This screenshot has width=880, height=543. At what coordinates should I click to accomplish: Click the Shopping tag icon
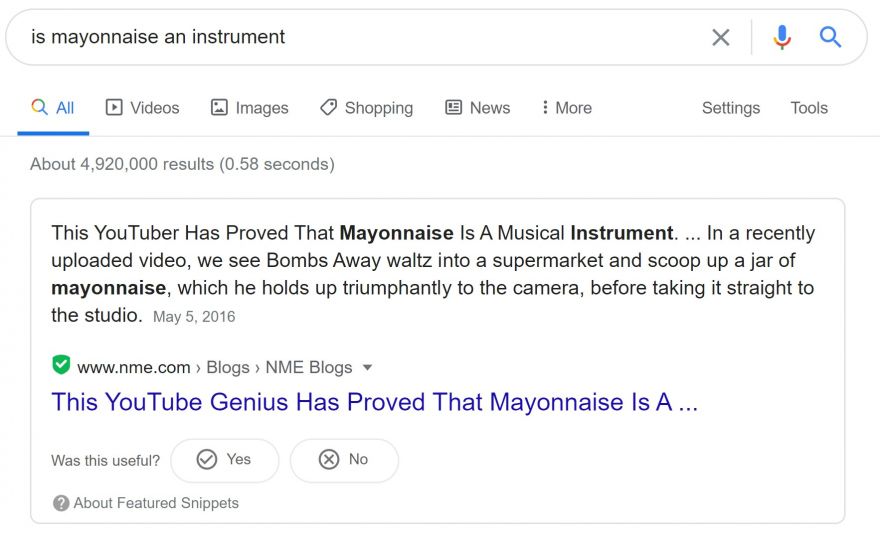(328, 107)
